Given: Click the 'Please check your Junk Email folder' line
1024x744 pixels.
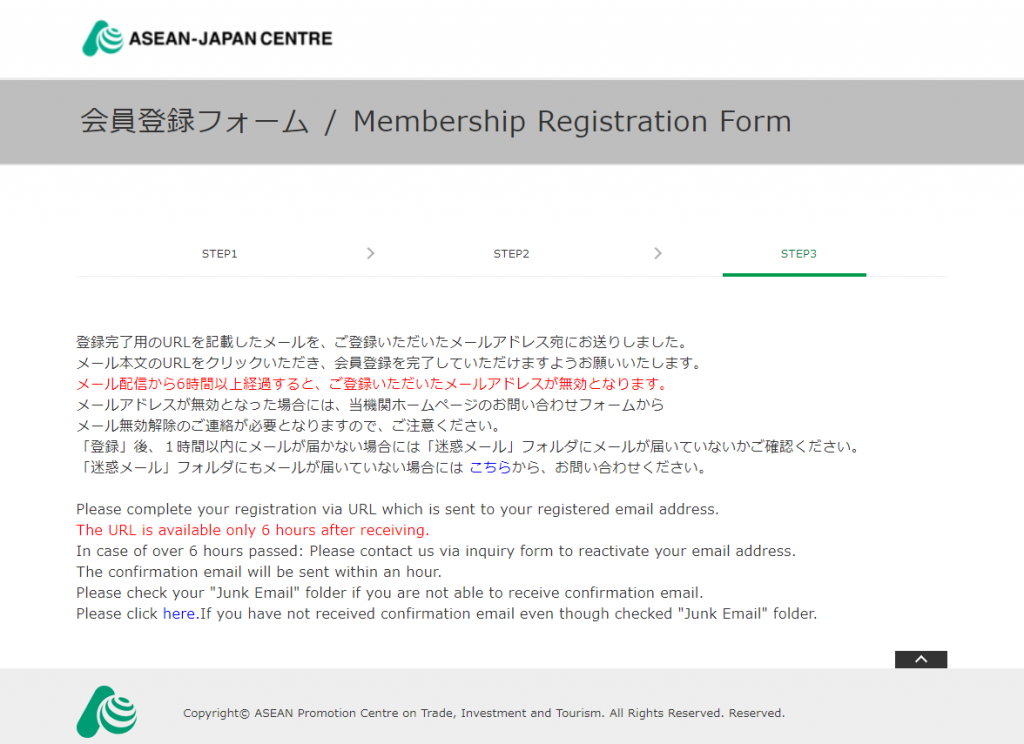Looking at the screenshot, I should (x=389, y=592).
